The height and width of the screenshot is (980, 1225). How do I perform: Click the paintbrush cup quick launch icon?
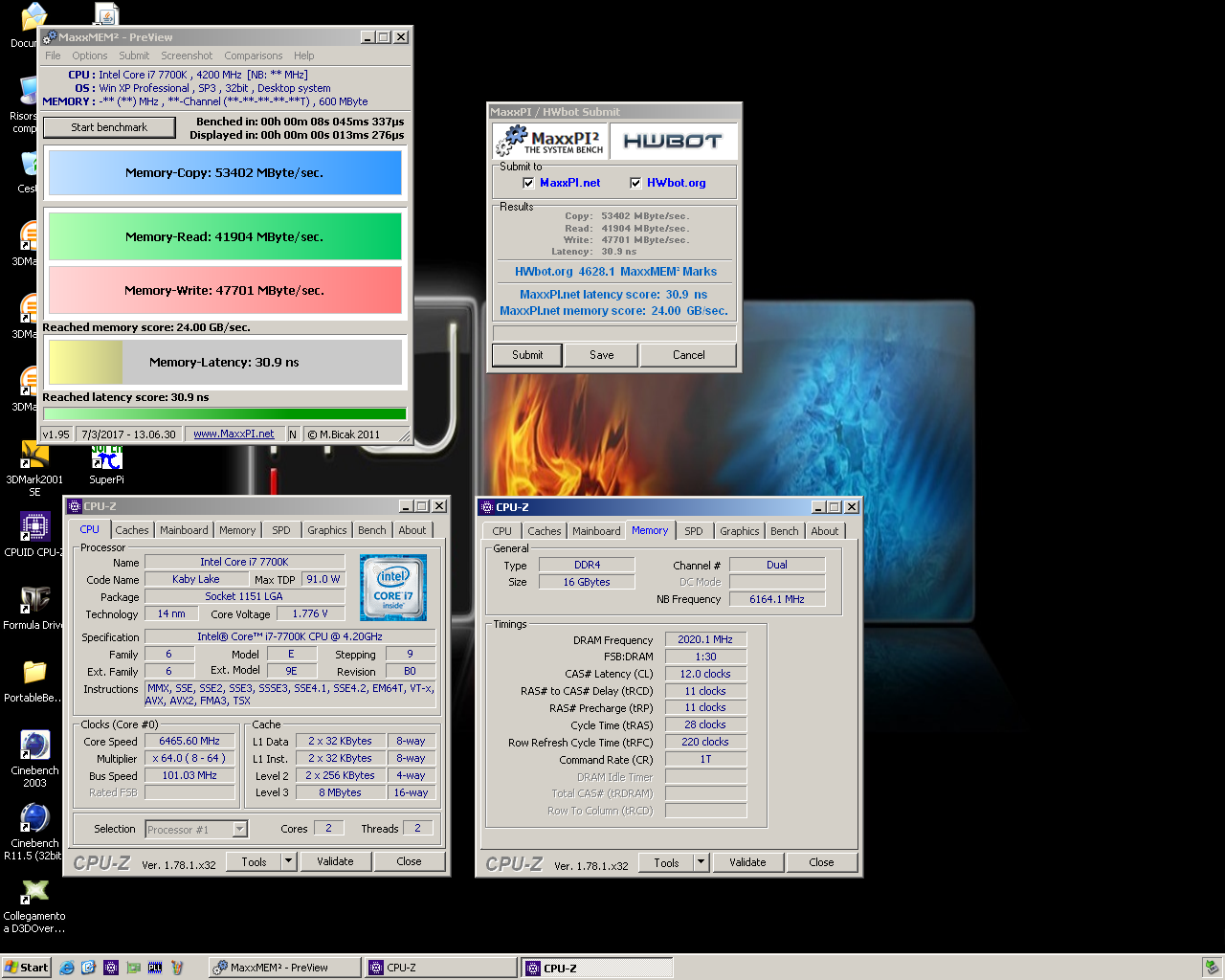(177, 968)
